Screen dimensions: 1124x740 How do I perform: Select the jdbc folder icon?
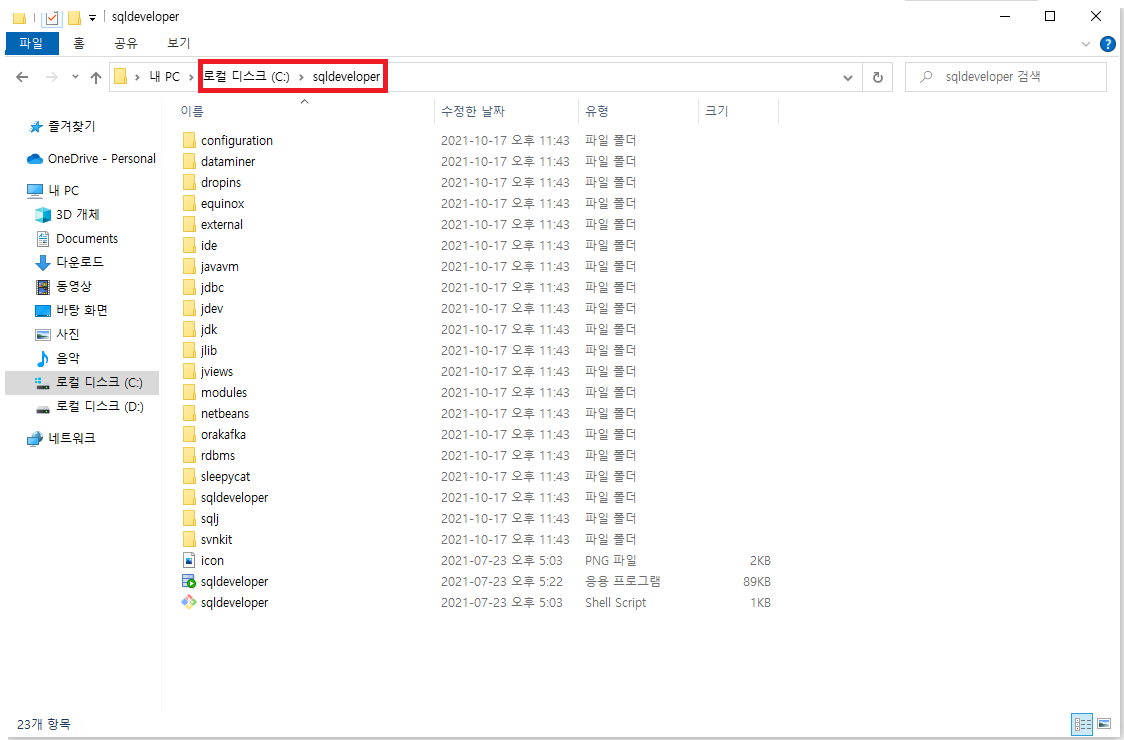[189, 288]
